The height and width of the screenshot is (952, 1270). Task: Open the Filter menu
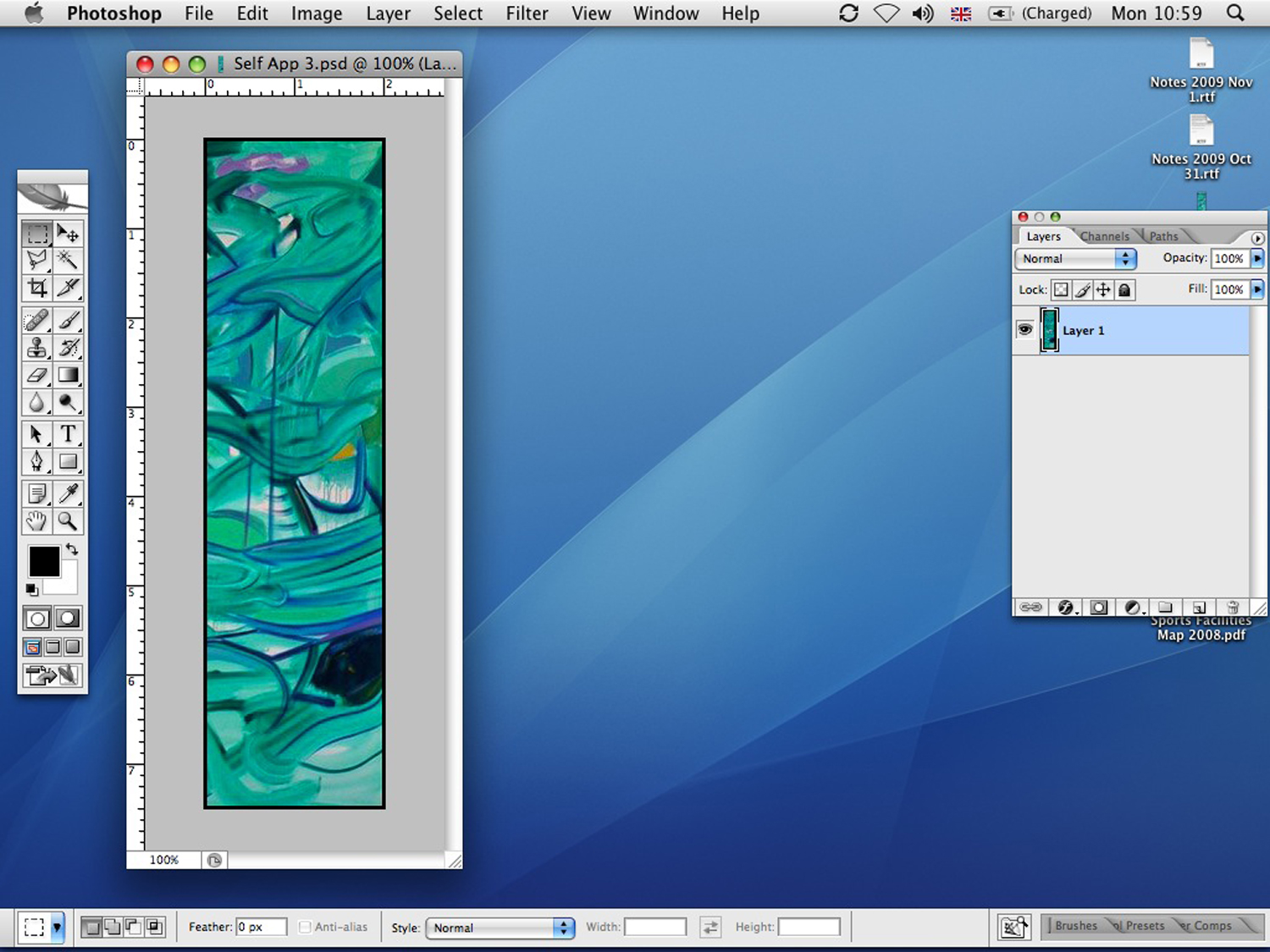[527, 14]
